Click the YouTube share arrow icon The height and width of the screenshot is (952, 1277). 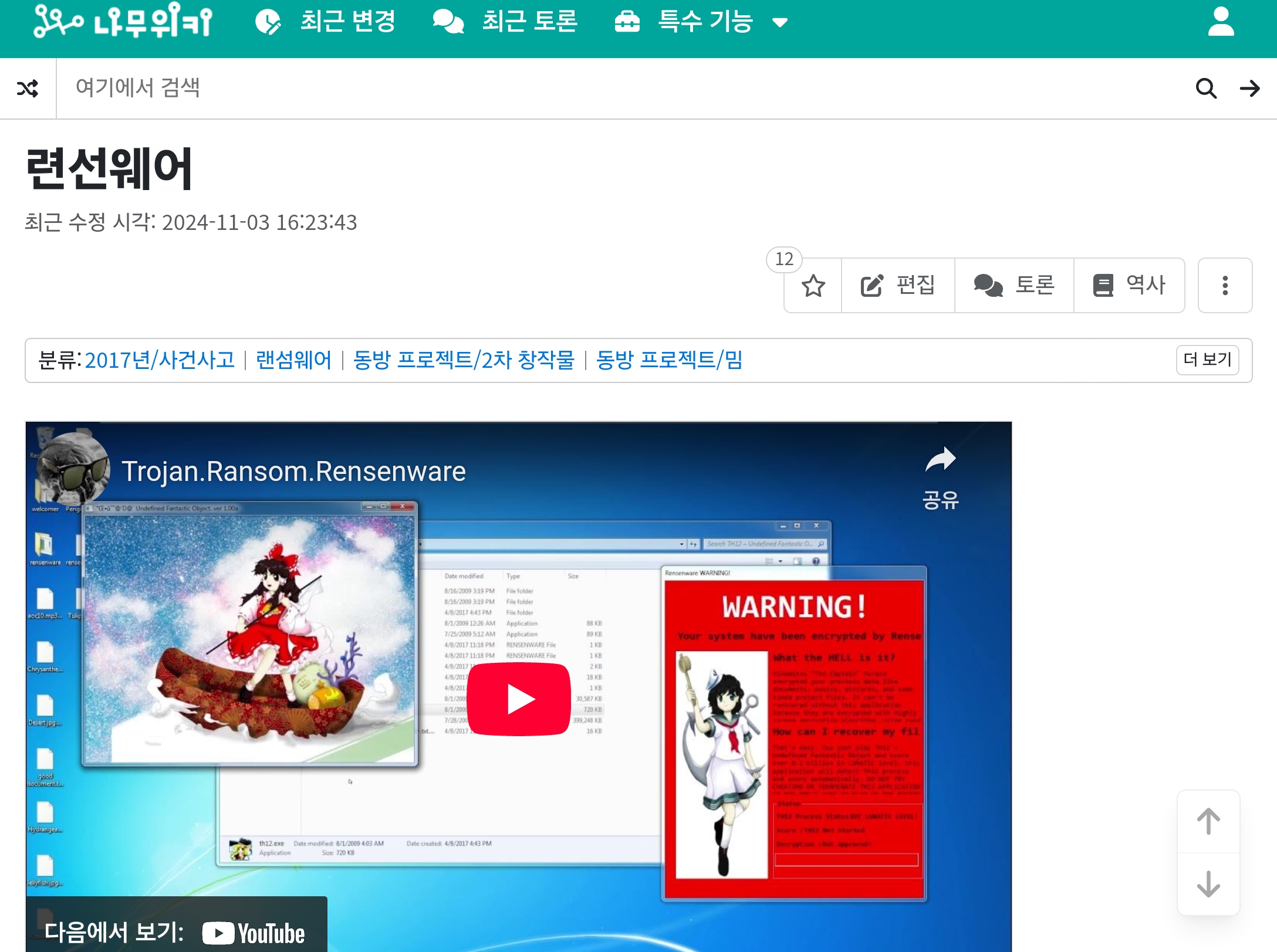[x=940, y=460]
